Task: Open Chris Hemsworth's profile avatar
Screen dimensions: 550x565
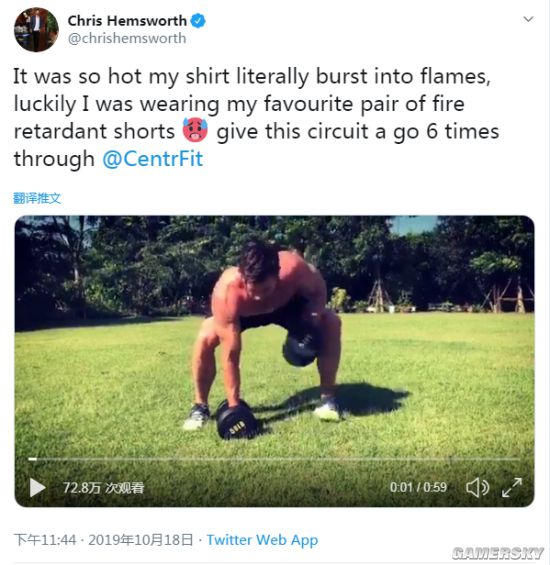Action: [x=36, y=30]
